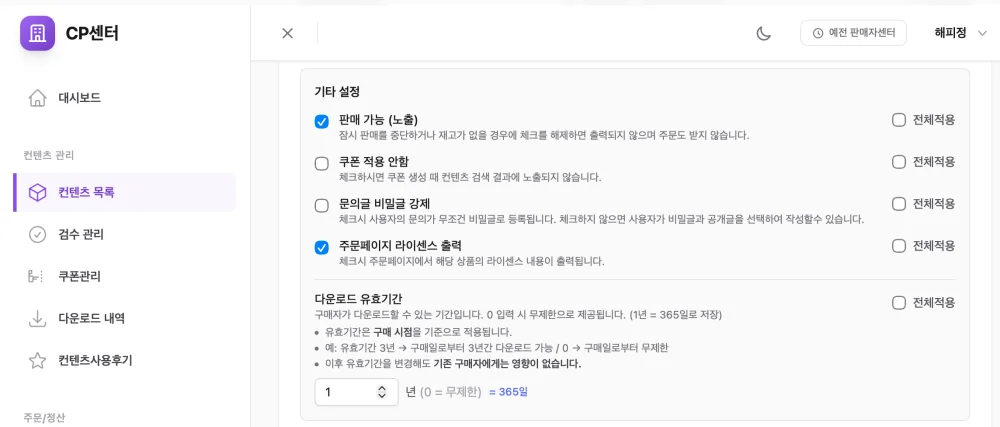This screenshot has width=1000, height=427.
Task: Click the 컨텐츠 목록 cube icon
Action: point(38,192)
